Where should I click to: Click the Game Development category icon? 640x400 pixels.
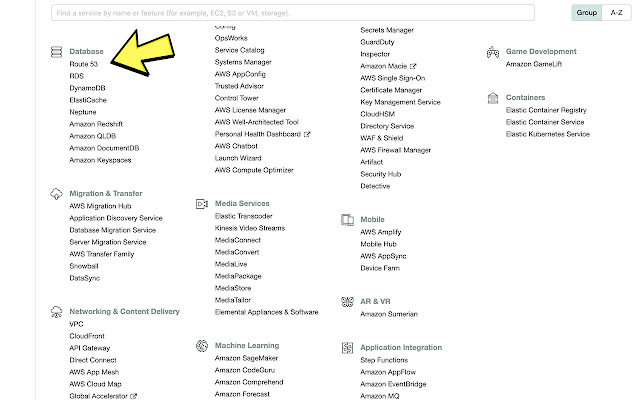click(x=493, y=51)
